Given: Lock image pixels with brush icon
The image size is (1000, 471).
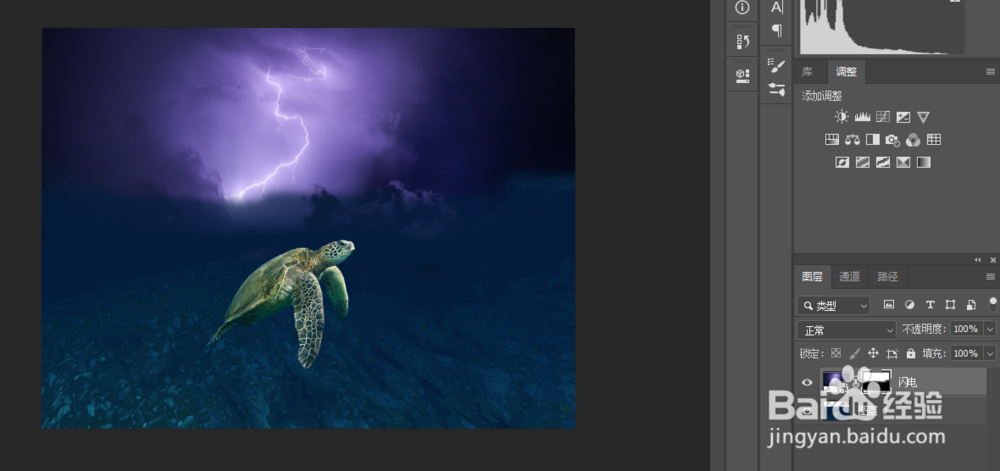Looking at the screenshot, I should coord(855,353).
